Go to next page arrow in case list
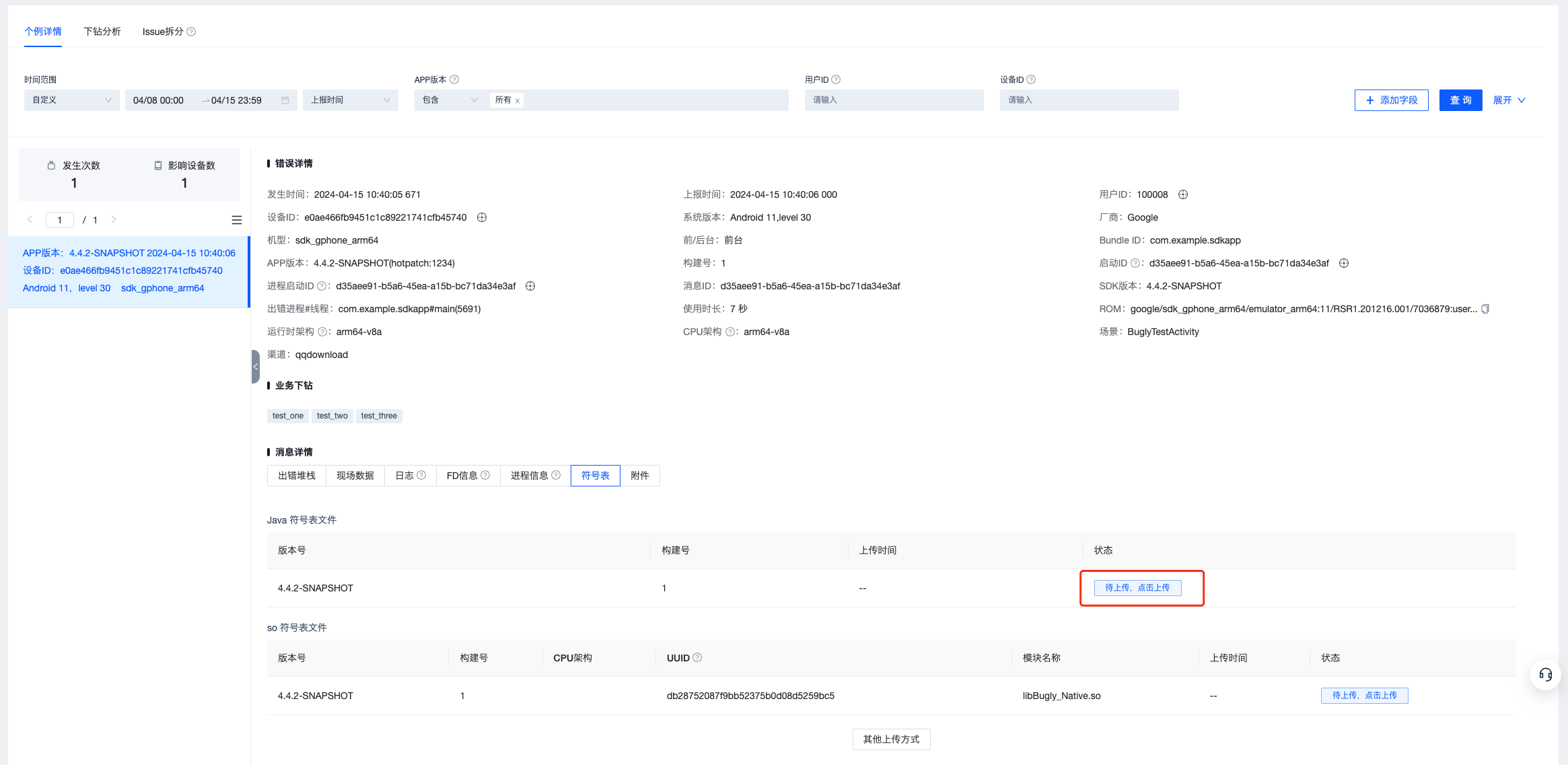The height and width of the screenshot is (765, 1568). pos(114,219)
